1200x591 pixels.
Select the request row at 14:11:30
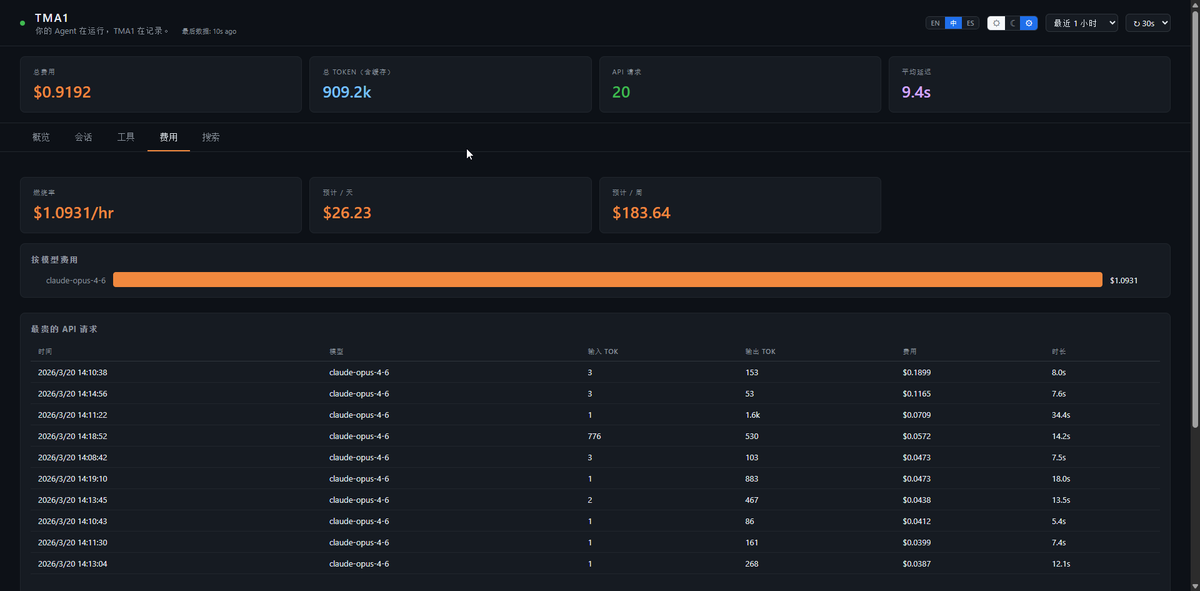595,542
